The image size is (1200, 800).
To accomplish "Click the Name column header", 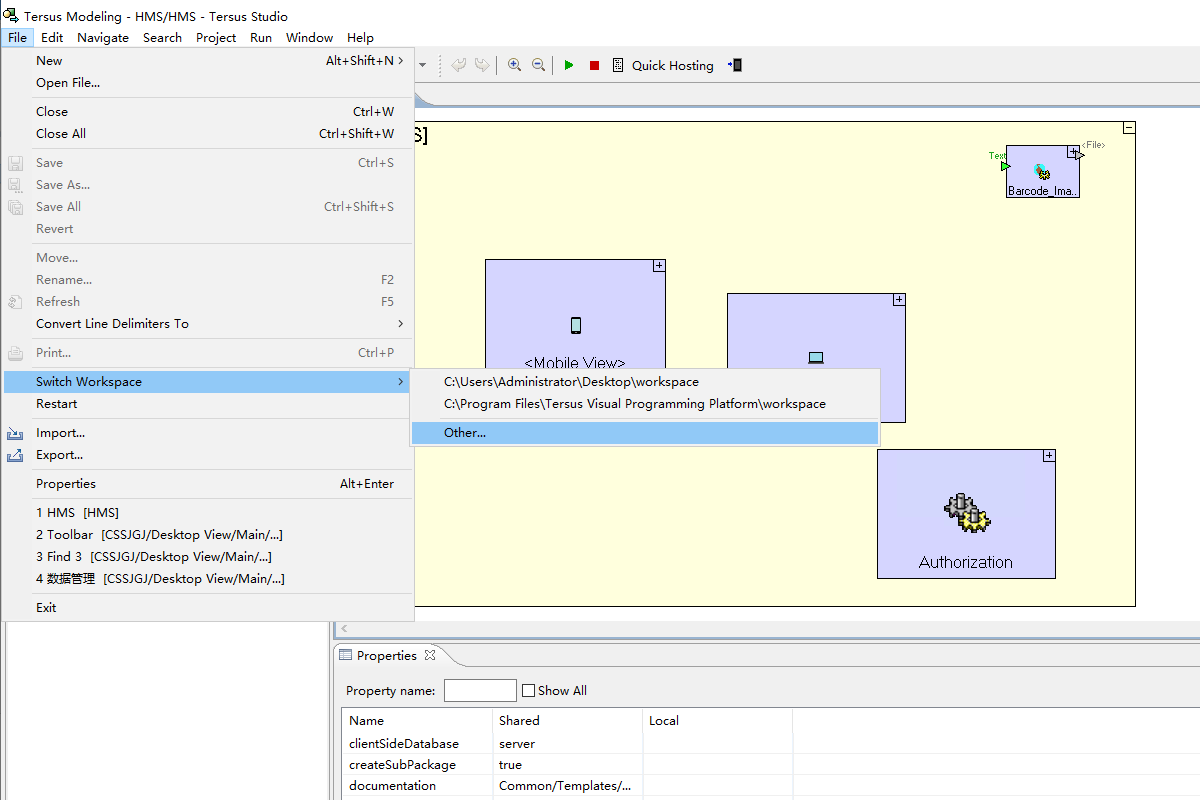I will pyautogui.click(x=417, y=720).
